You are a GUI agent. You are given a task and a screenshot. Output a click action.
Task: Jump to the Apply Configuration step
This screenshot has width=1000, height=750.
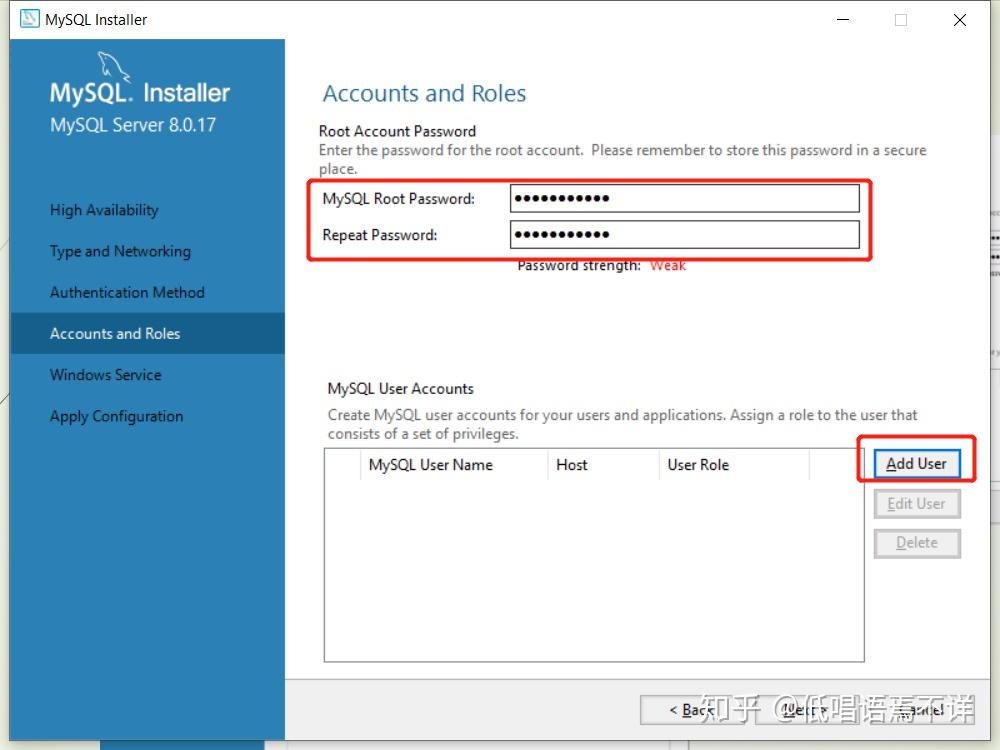tap(116, 416)
